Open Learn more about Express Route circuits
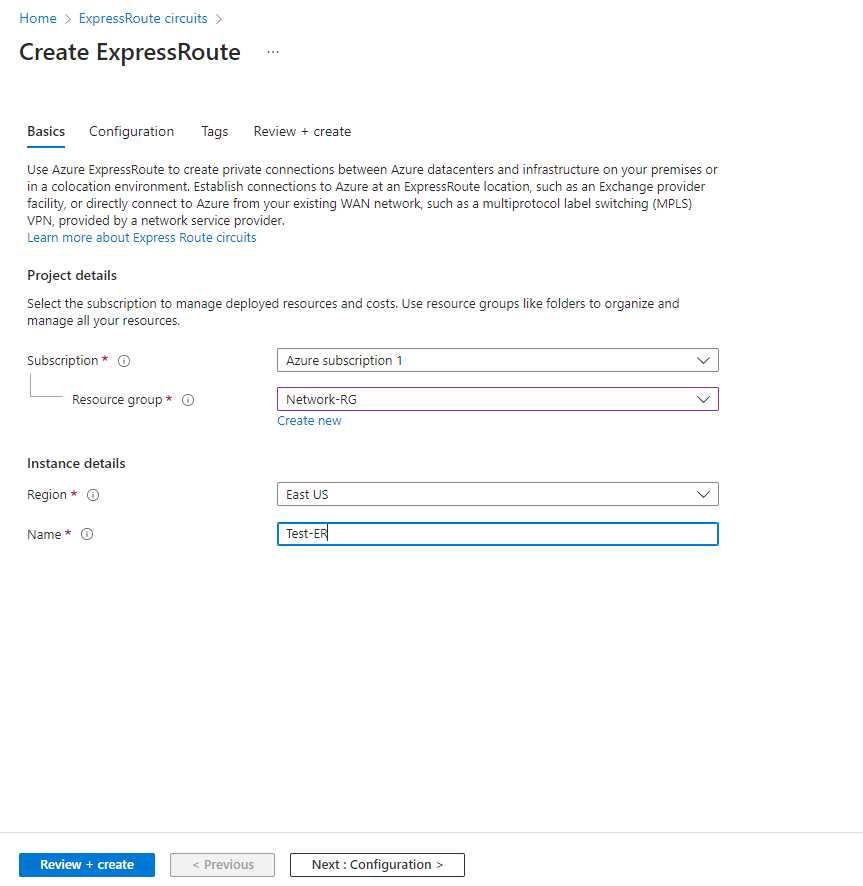 coord(142,238)
